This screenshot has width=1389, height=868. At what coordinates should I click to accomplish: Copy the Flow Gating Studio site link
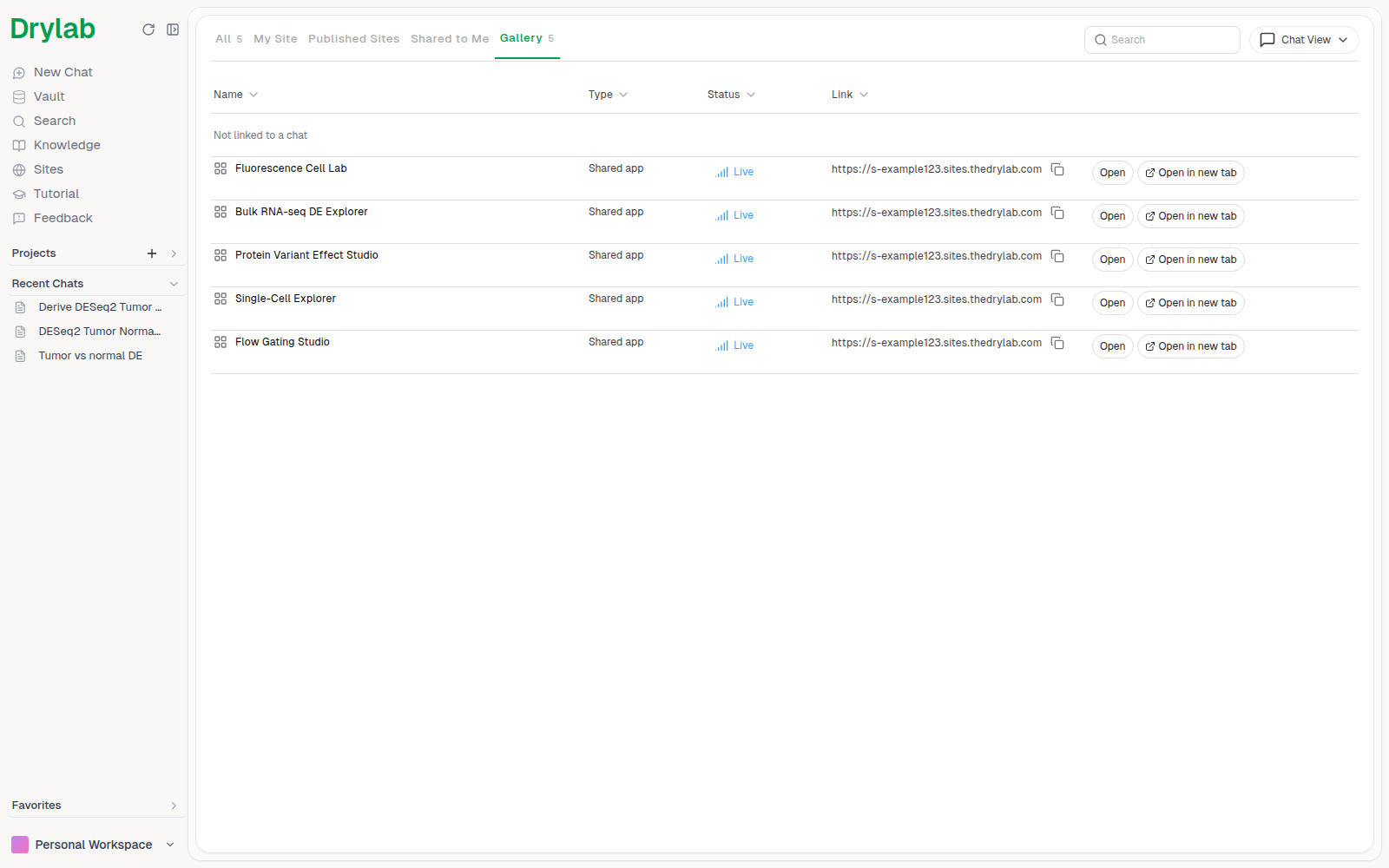pyautogui.click(x=1057, y=343)
